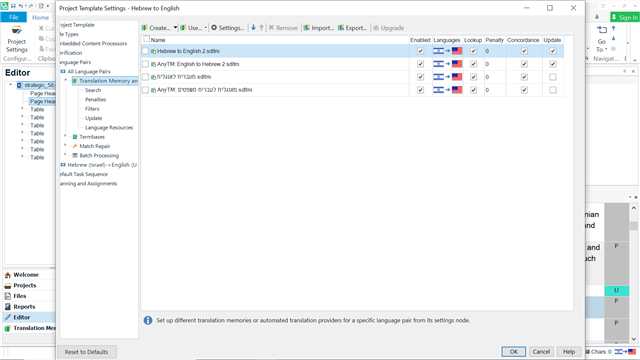Tick row checkbox for AnyTM: English to Hebrew 2.sdltm
This screenshot has height=360, width=640.
tap(145, 64)
